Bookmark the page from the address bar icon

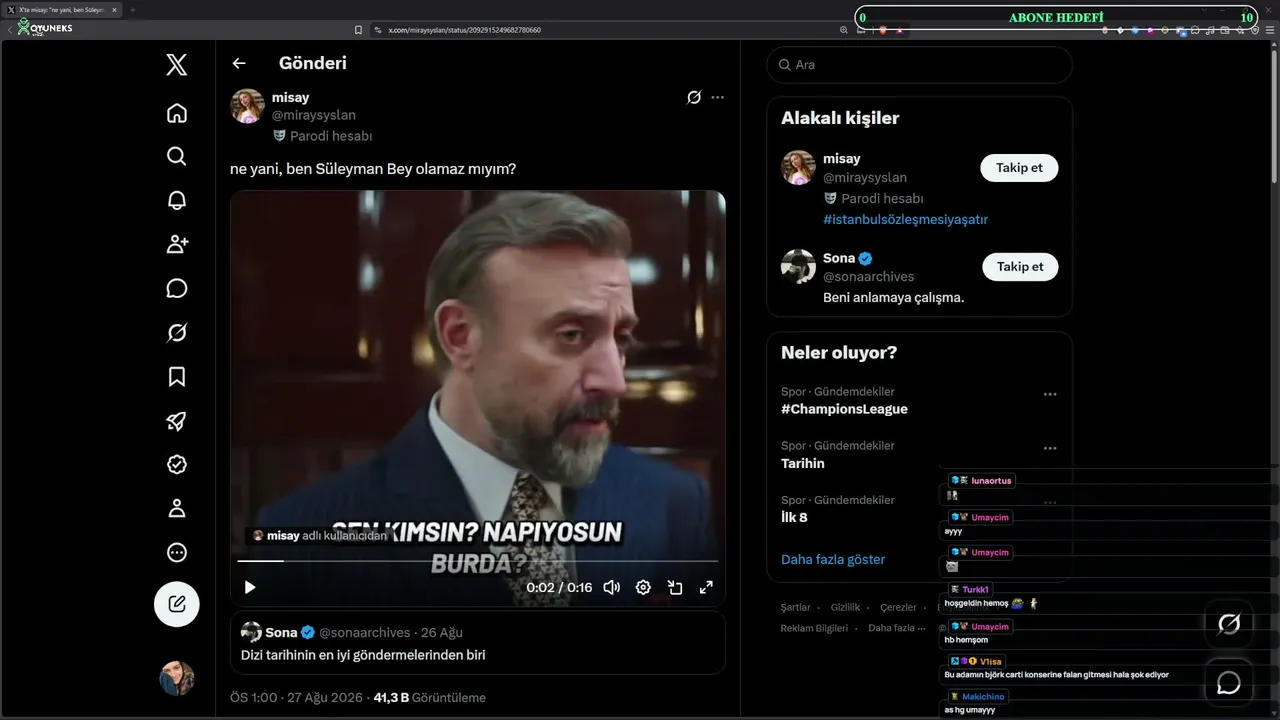click(x=359, y=30)
